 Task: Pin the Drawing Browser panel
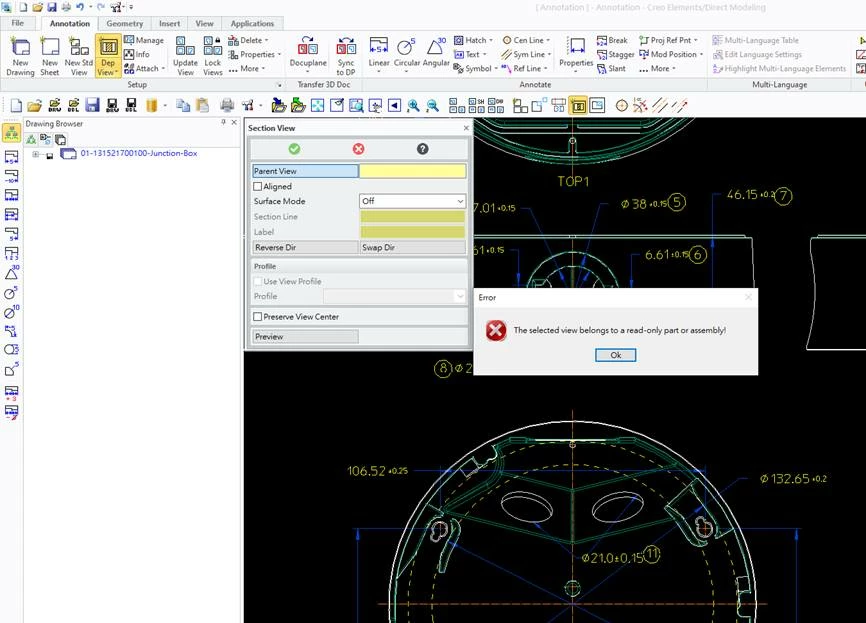[223, 122]
